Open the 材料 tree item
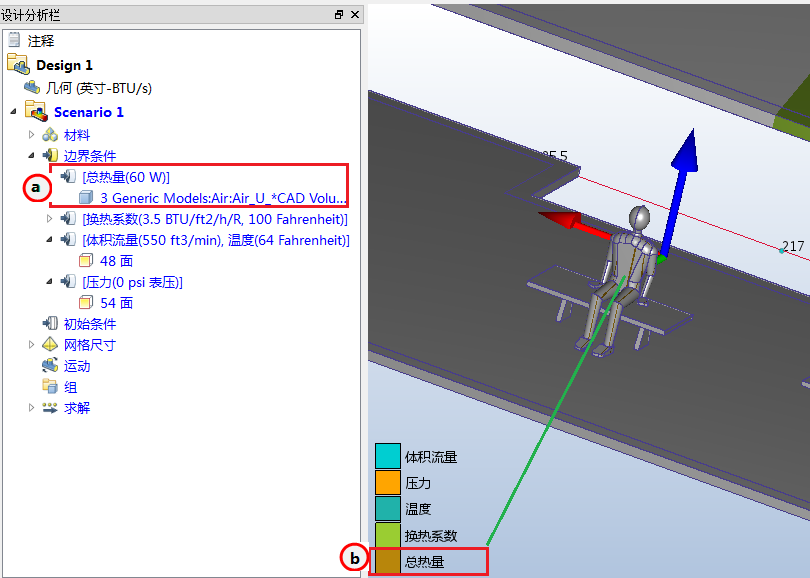This screenshot has height=578, width=810. (x=77, y=135)
